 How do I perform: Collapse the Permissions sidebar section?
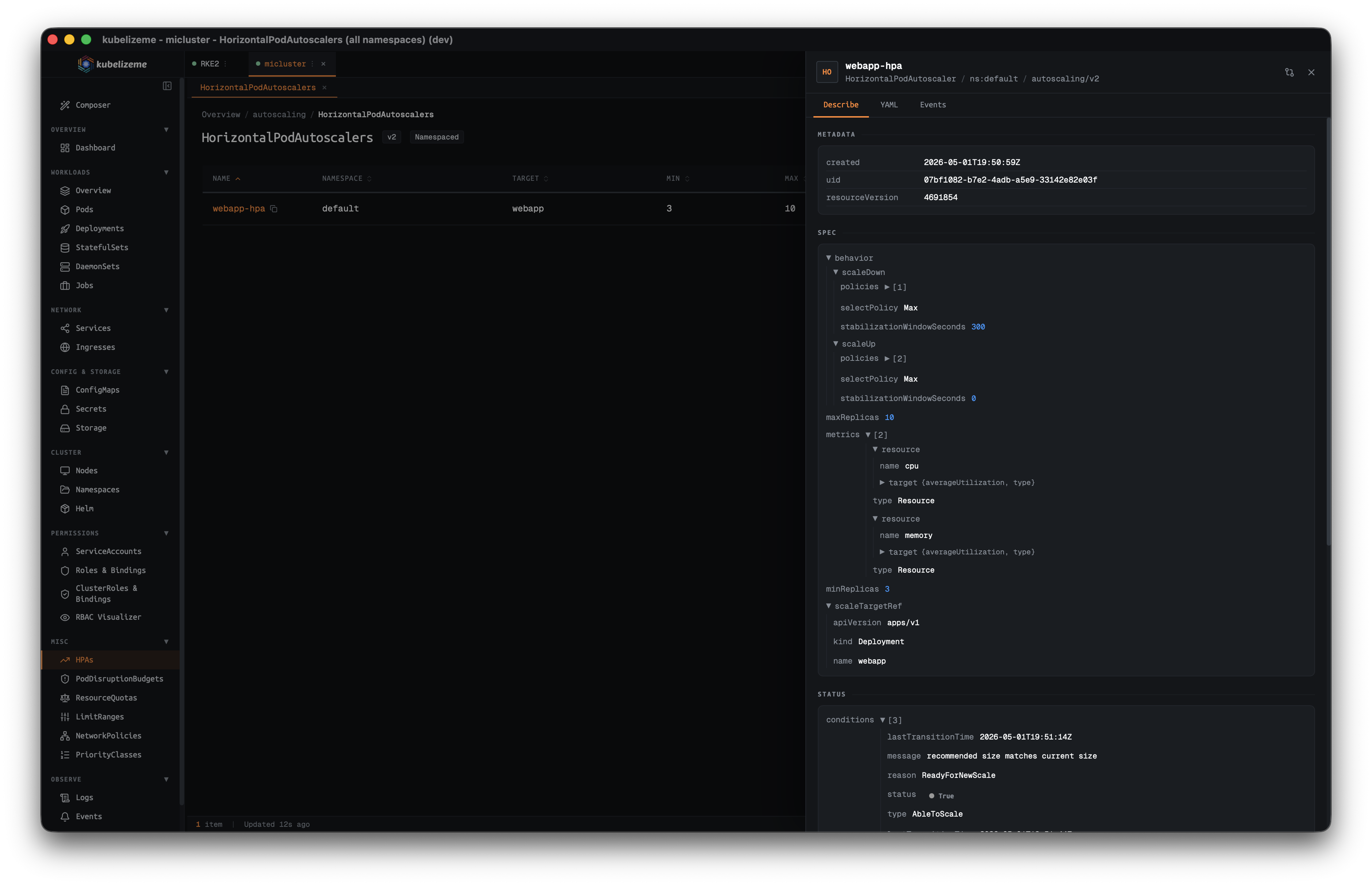pyautogui.click(x=166, y=533)
